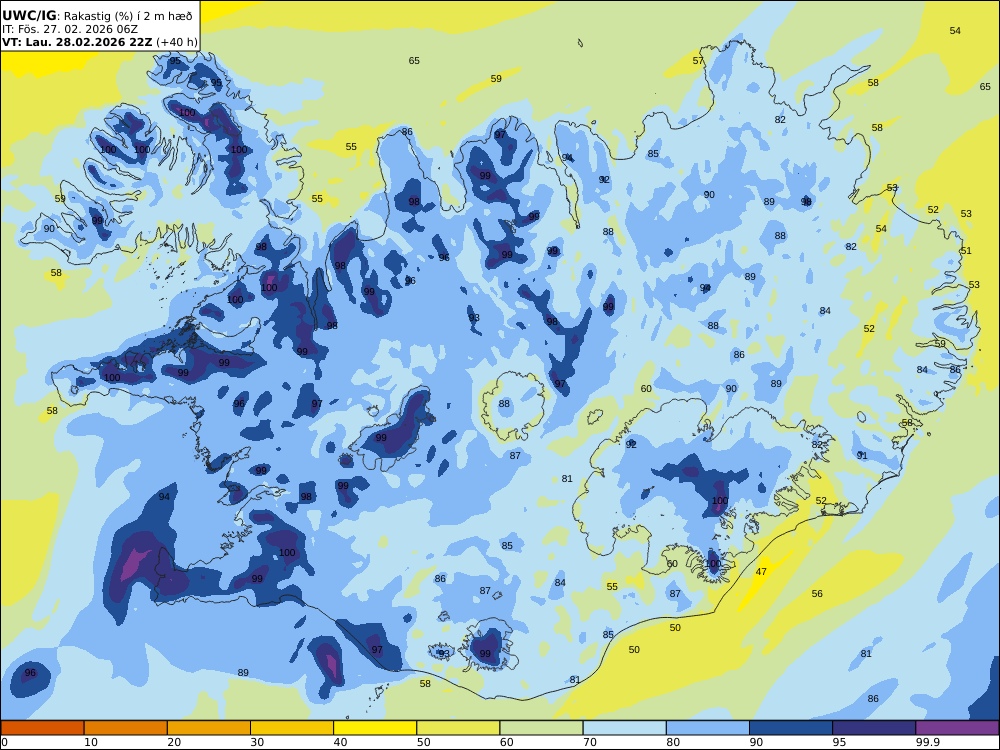
Task: Click the pale blue 70–80 legend swatch
Action: (624, 728)
